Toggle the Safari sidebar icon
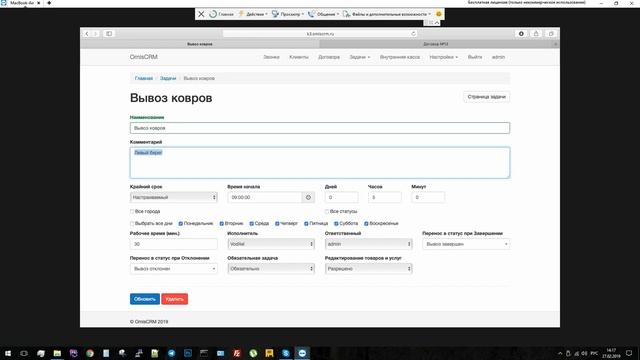 [109, 34]
